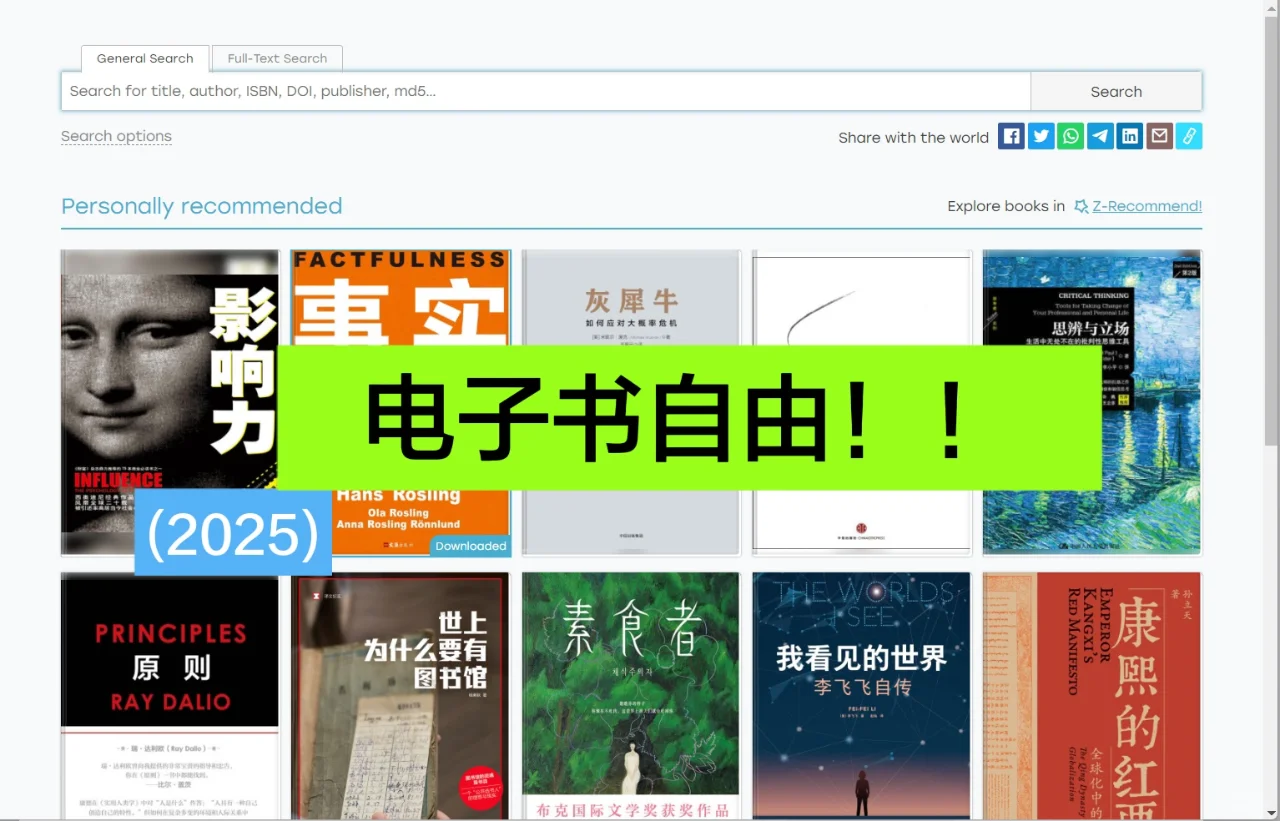1280x821 pixels.
Task: Click the 'Share with the world' text
Action: (913, 138)
